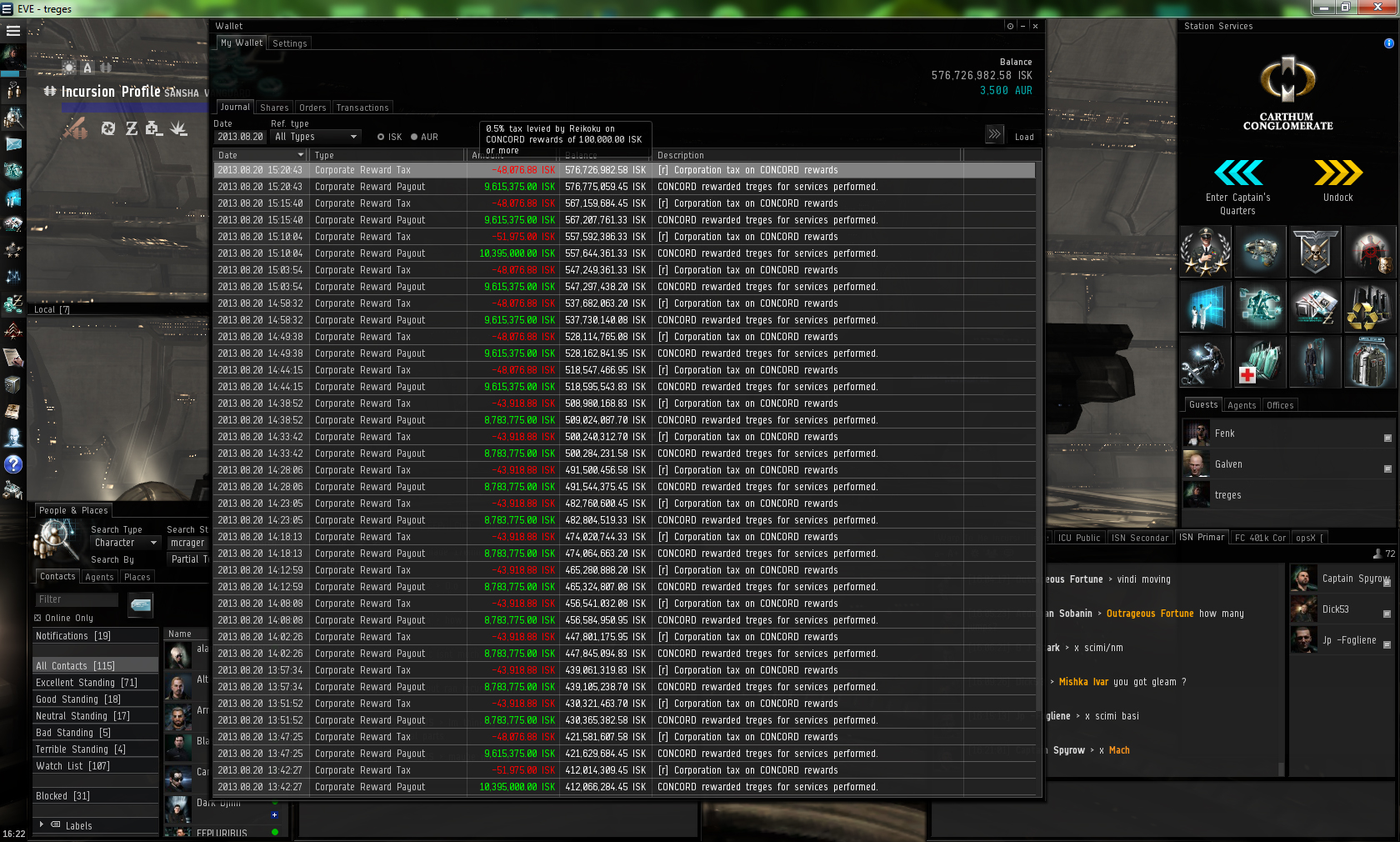Screen dimensions: 1400x842
Task: Open the Transactions tab in Wallet
Action: click(362, 108)
